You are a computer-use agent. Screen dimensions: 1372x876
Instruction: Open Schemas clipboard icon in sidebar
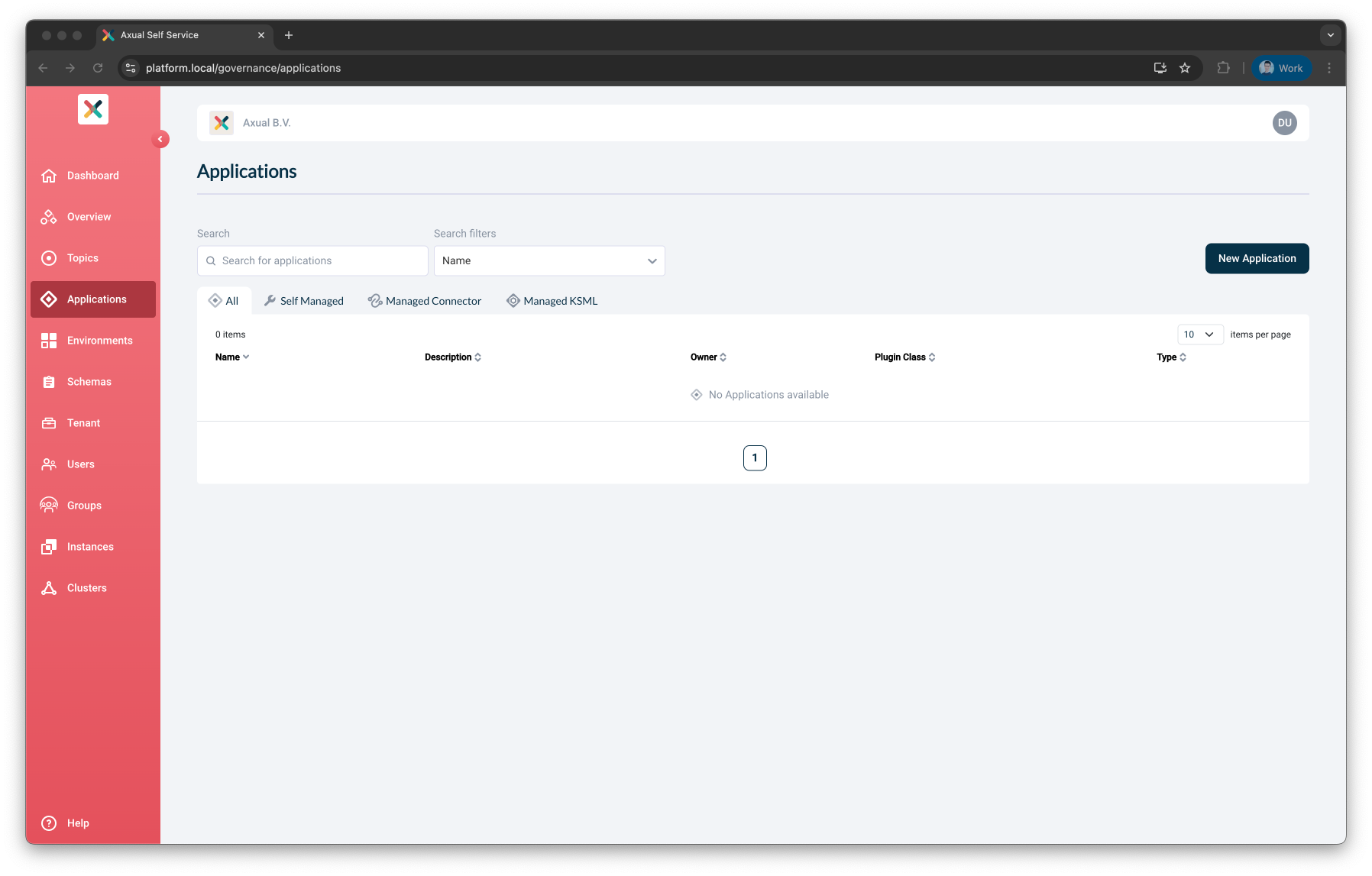click(x=49, y=382)
